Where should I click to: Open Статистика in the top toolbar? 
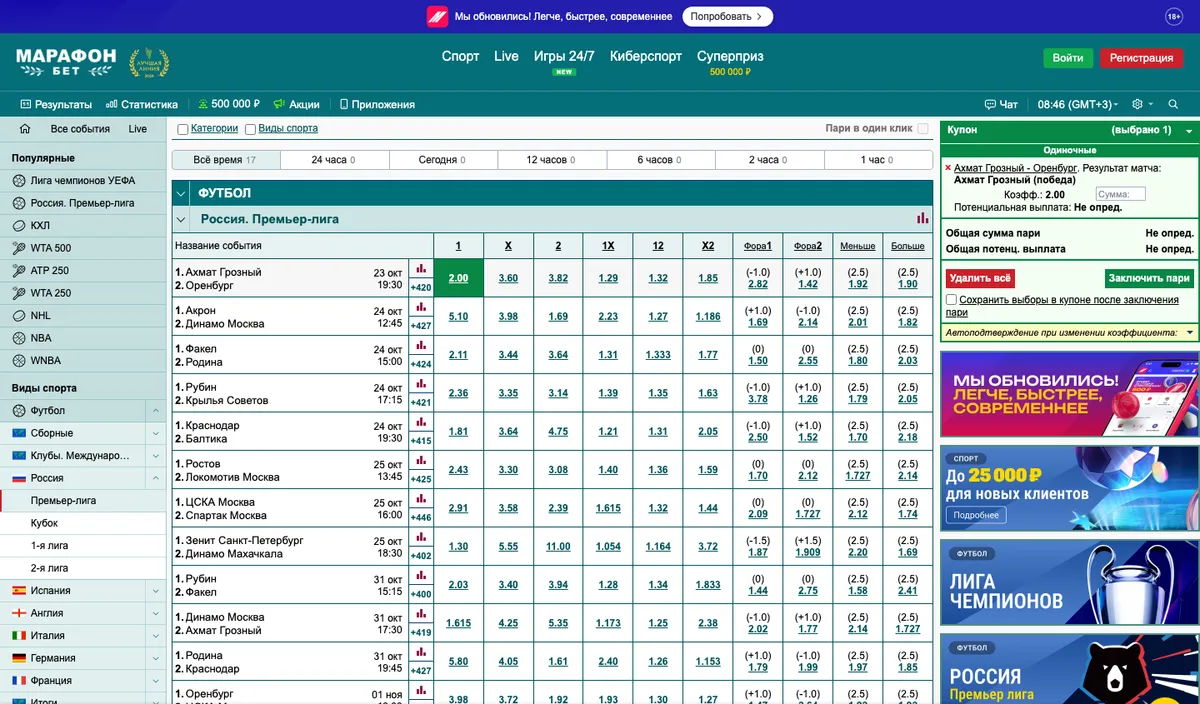(142, 104)
